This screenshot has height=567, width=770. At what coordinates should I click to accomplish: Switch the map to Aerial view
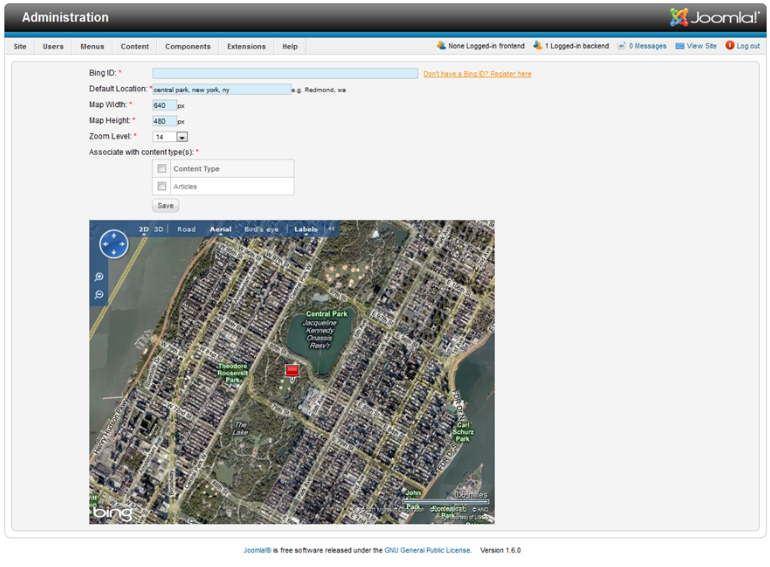click(x=220, y=229)
